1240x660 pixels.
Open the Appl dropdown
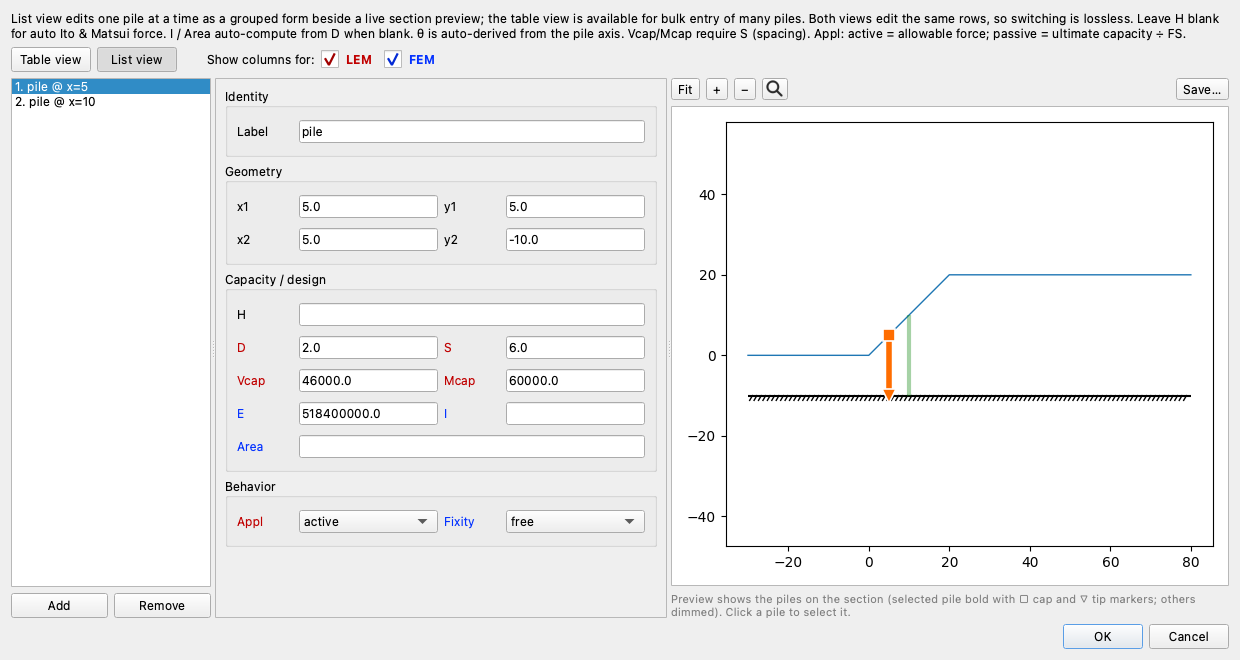point(368,521)
